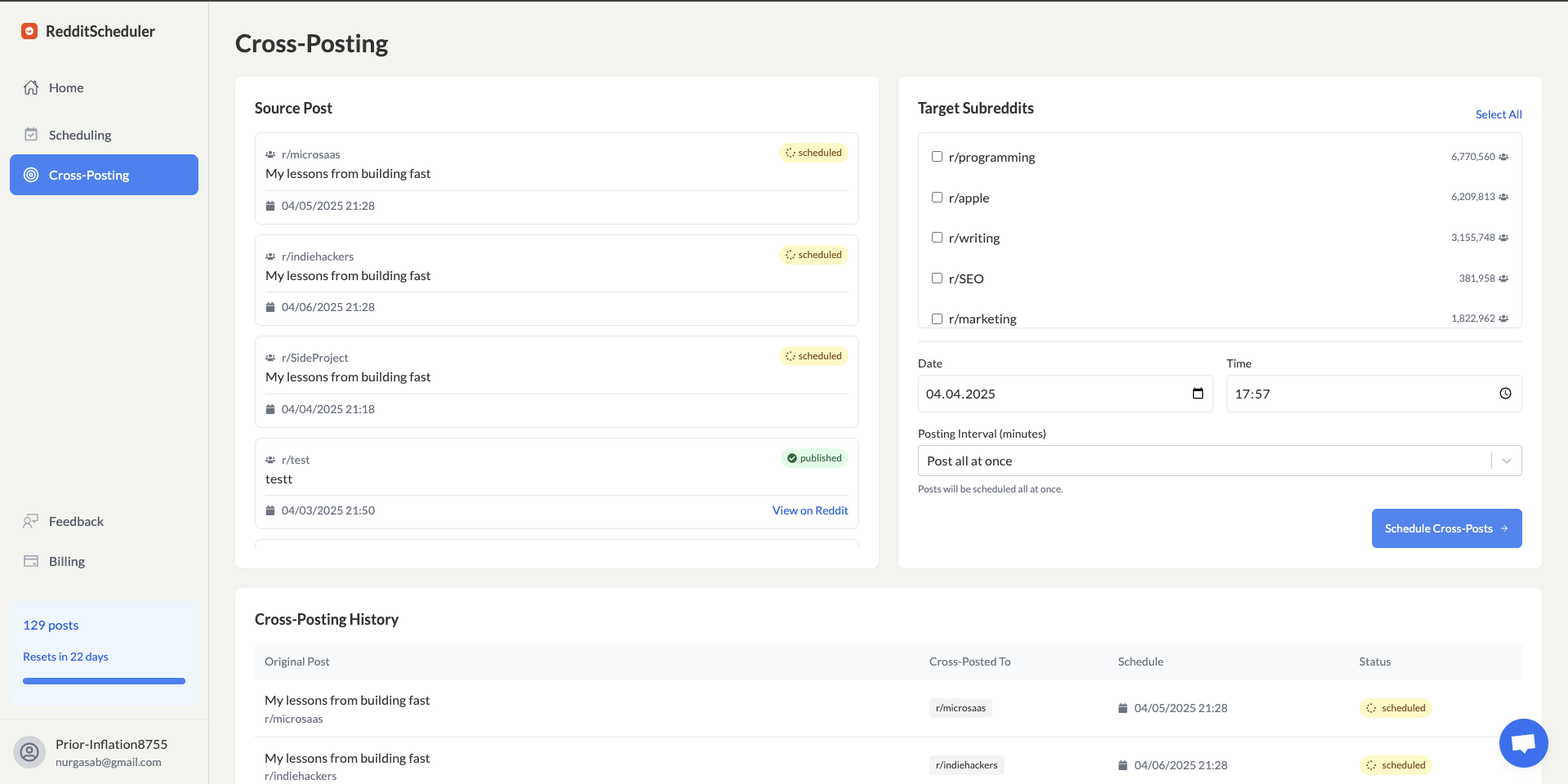This screenshot has height=784, width=1568.
Task: Click scheduled badge on r/microsaas source post
Action: click(813, 153)
